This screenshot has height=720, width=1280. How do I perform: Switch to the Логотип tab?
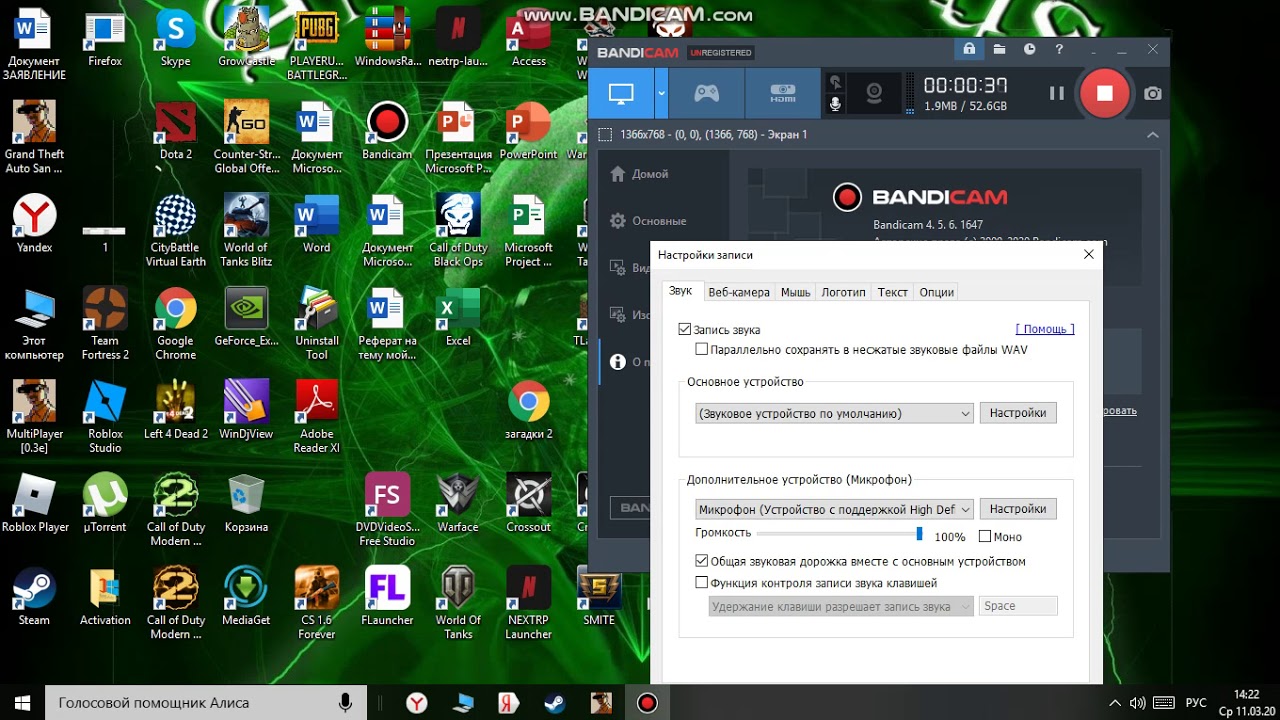[843, 292]
